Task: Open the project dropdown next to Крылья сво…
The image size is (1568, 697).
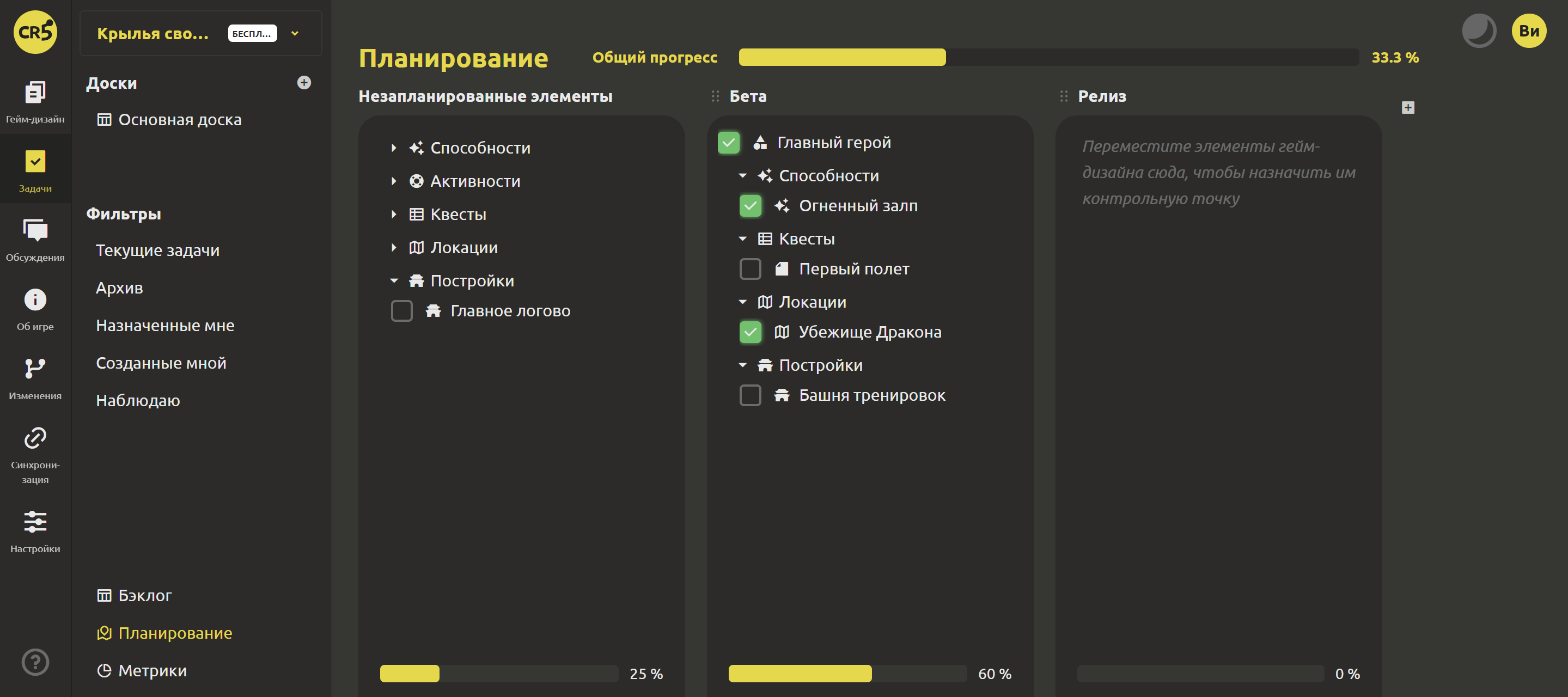Action: pos(295,33)
